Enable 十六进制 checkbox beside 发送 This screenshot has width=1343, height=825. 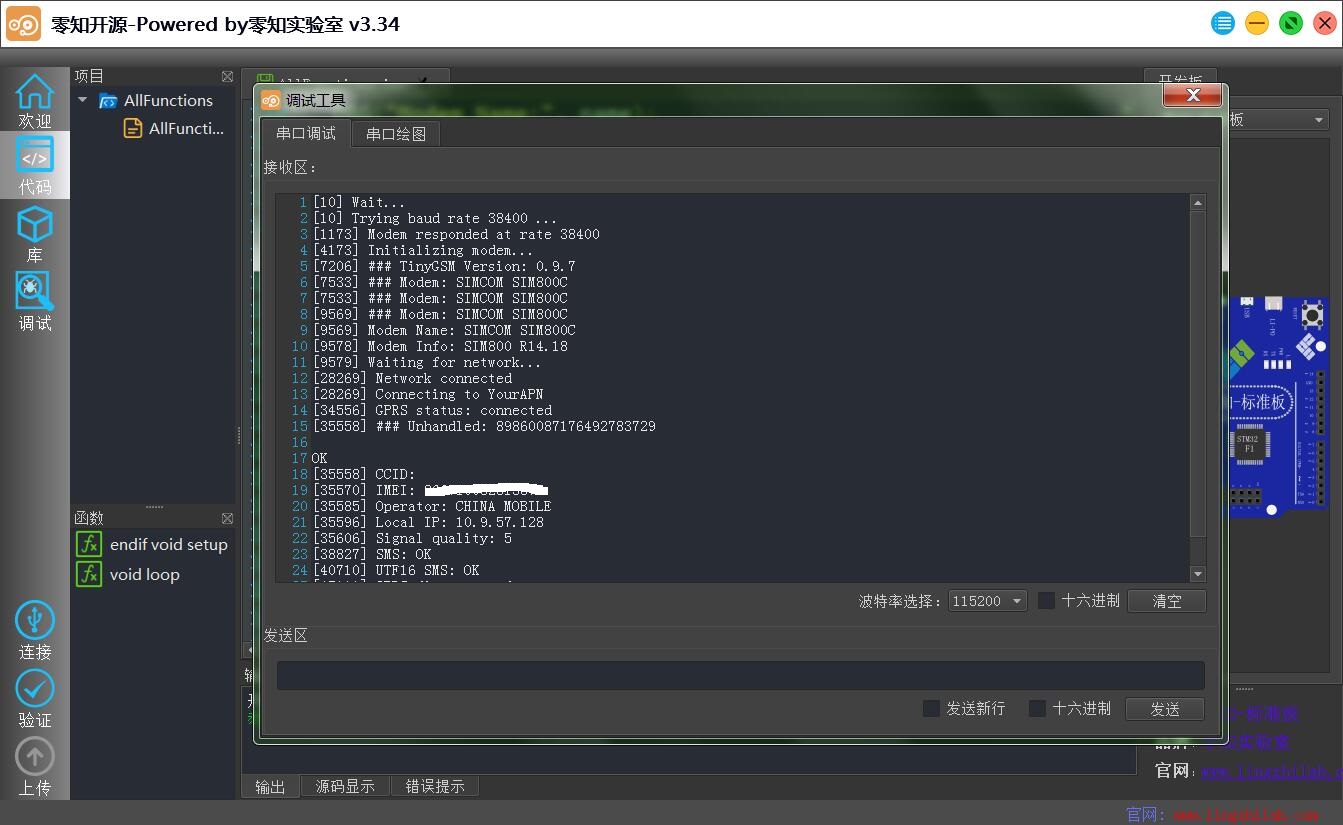1037,708
